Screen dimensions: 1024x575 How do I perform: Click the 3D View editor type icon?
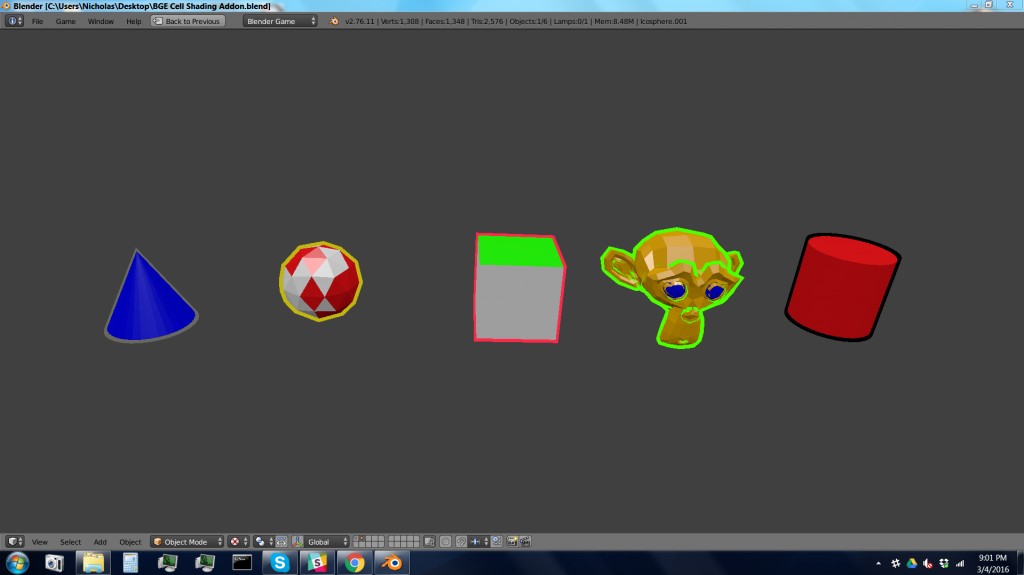point(14,542)
